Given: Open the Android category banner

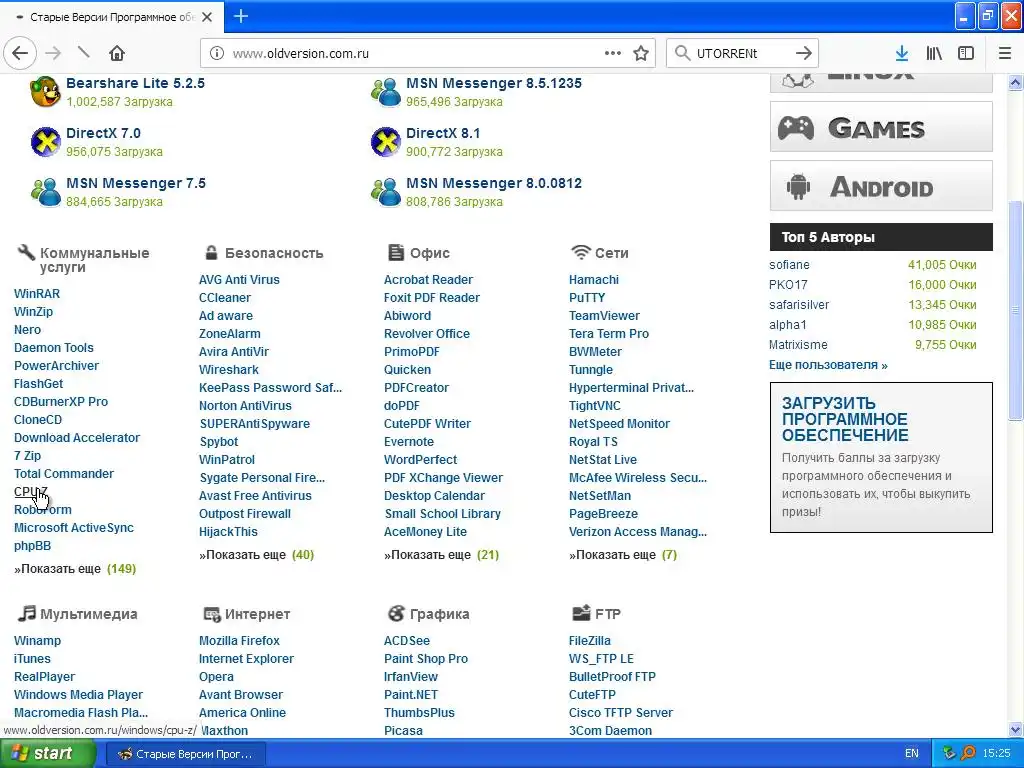Looking at the screenshot, I should point(881,186).
